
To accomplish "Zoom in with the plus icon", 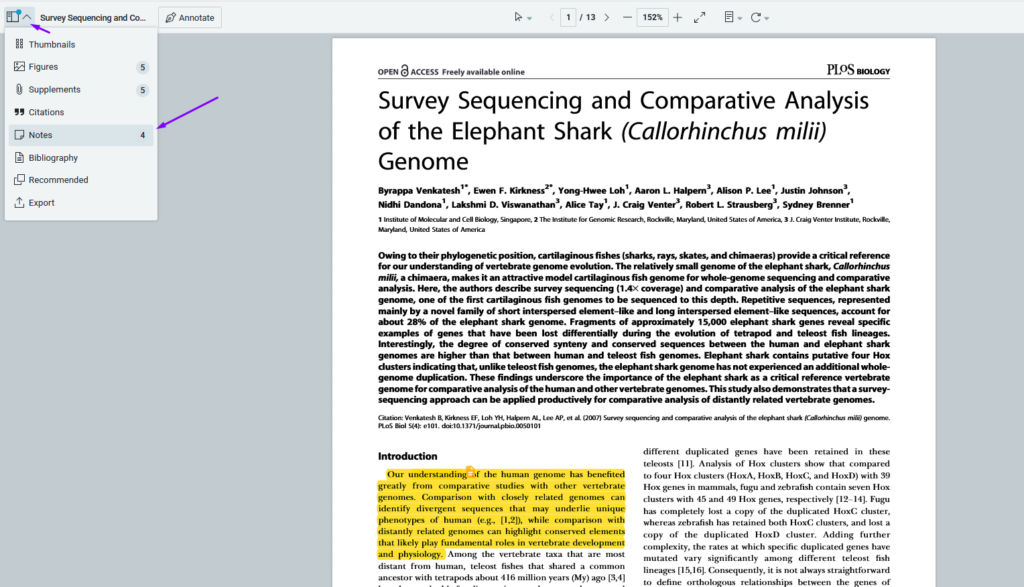I will point(677,17).
